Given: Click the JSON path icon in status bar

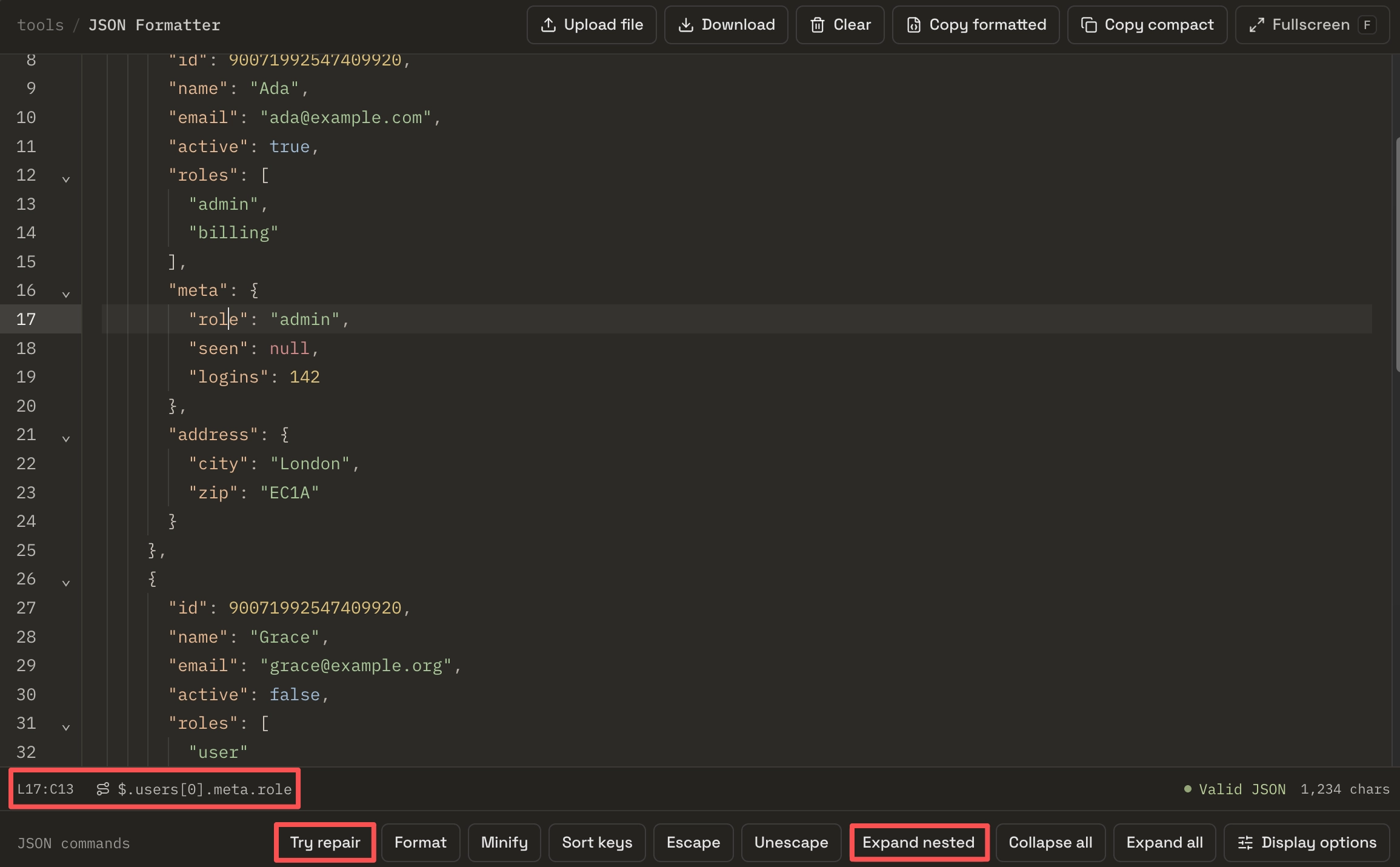Looking at the screenshot, I should [x=103, y=789].
